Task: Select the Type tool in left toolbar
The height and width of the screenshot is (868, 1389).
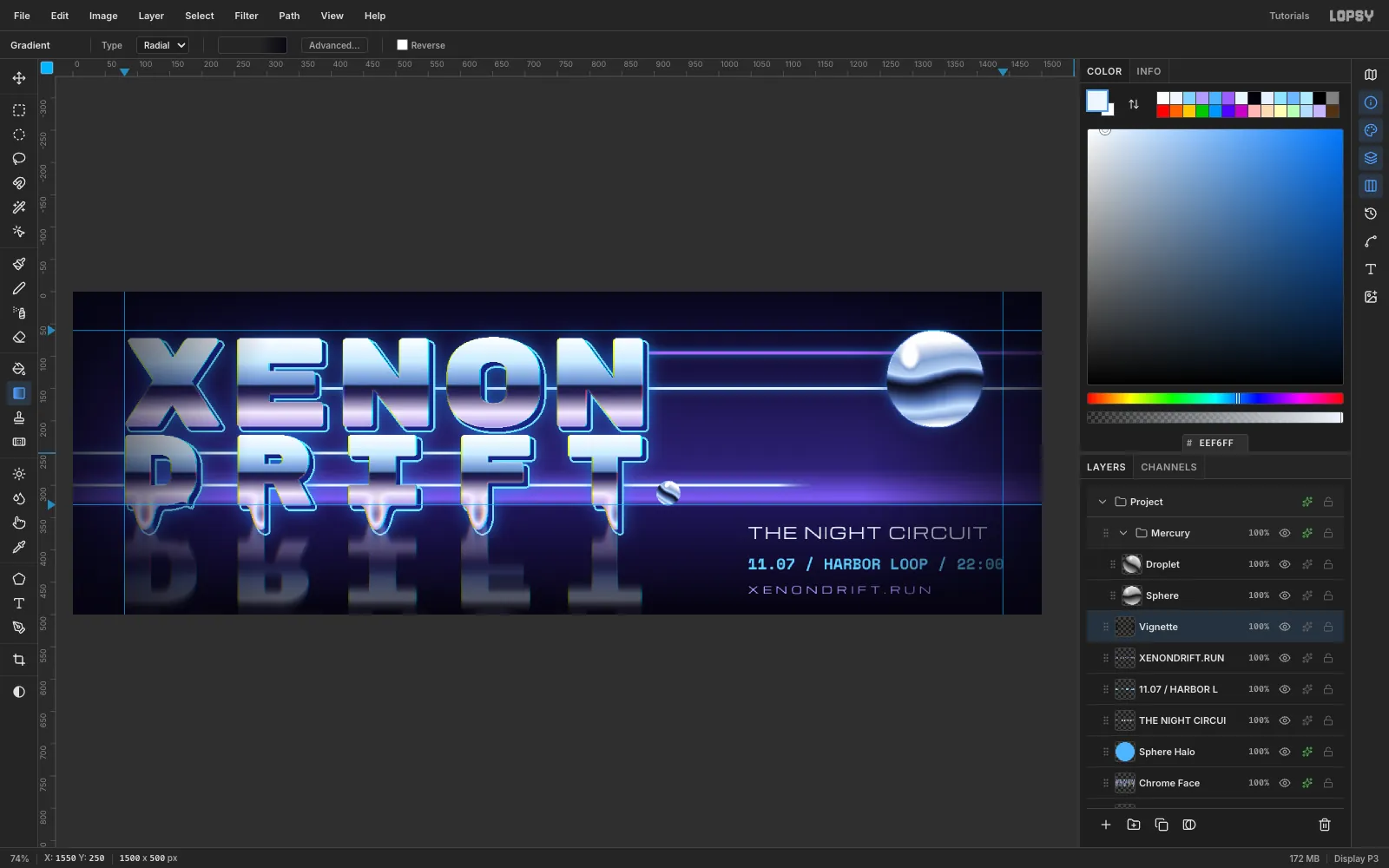Action: 18,603
